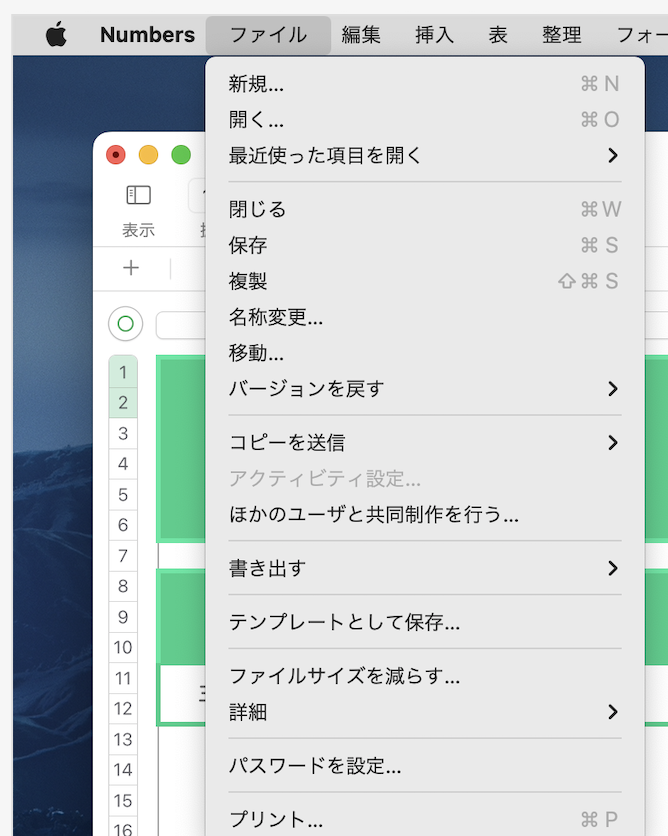The height and width of the screenshot is (836, 668).
Task: Close the Numbers window with red button
Action: tap(116, 155)
